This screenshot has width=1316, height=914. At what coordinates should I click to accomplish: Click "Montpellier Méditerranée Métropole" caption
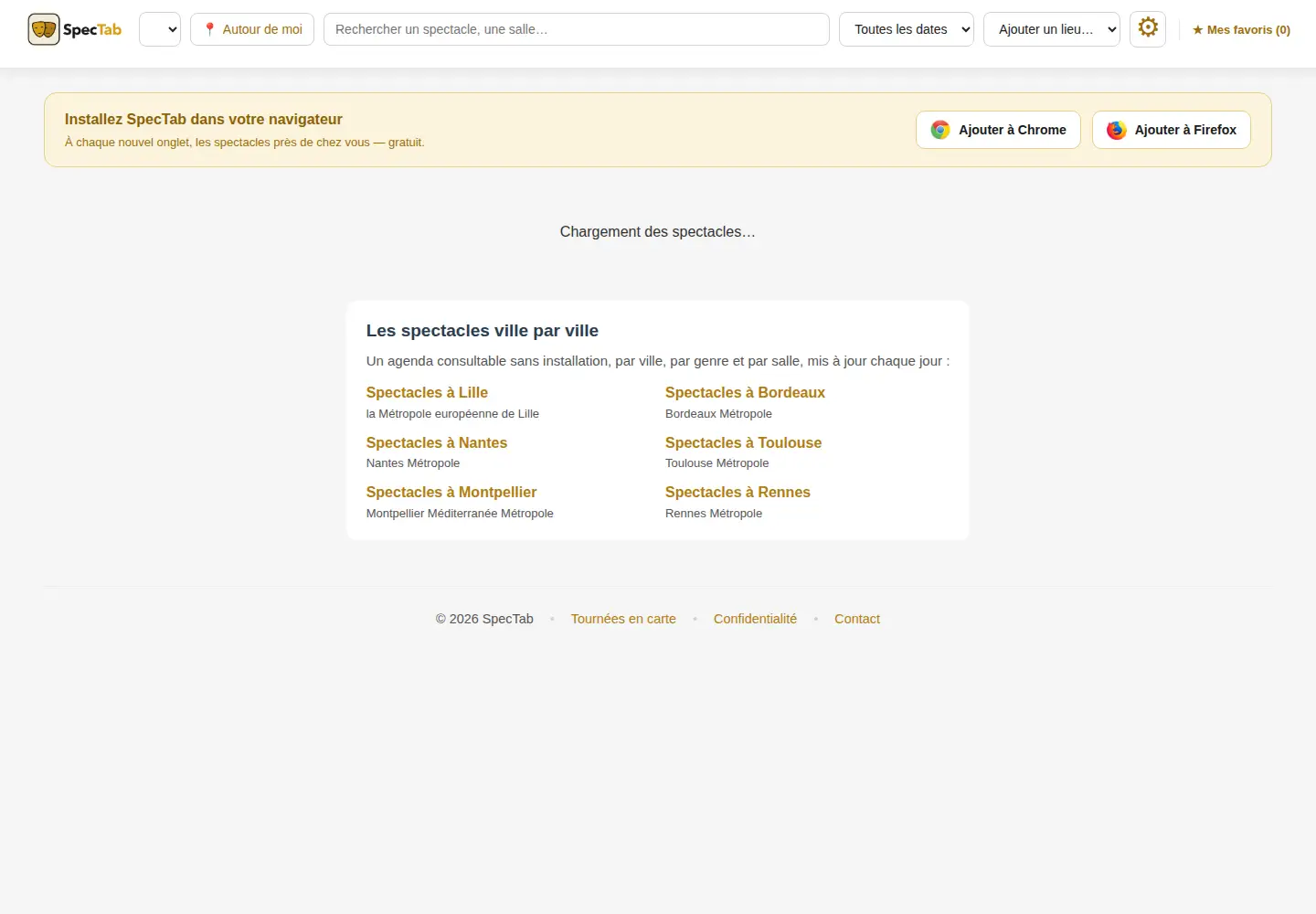tap(460, 514)
